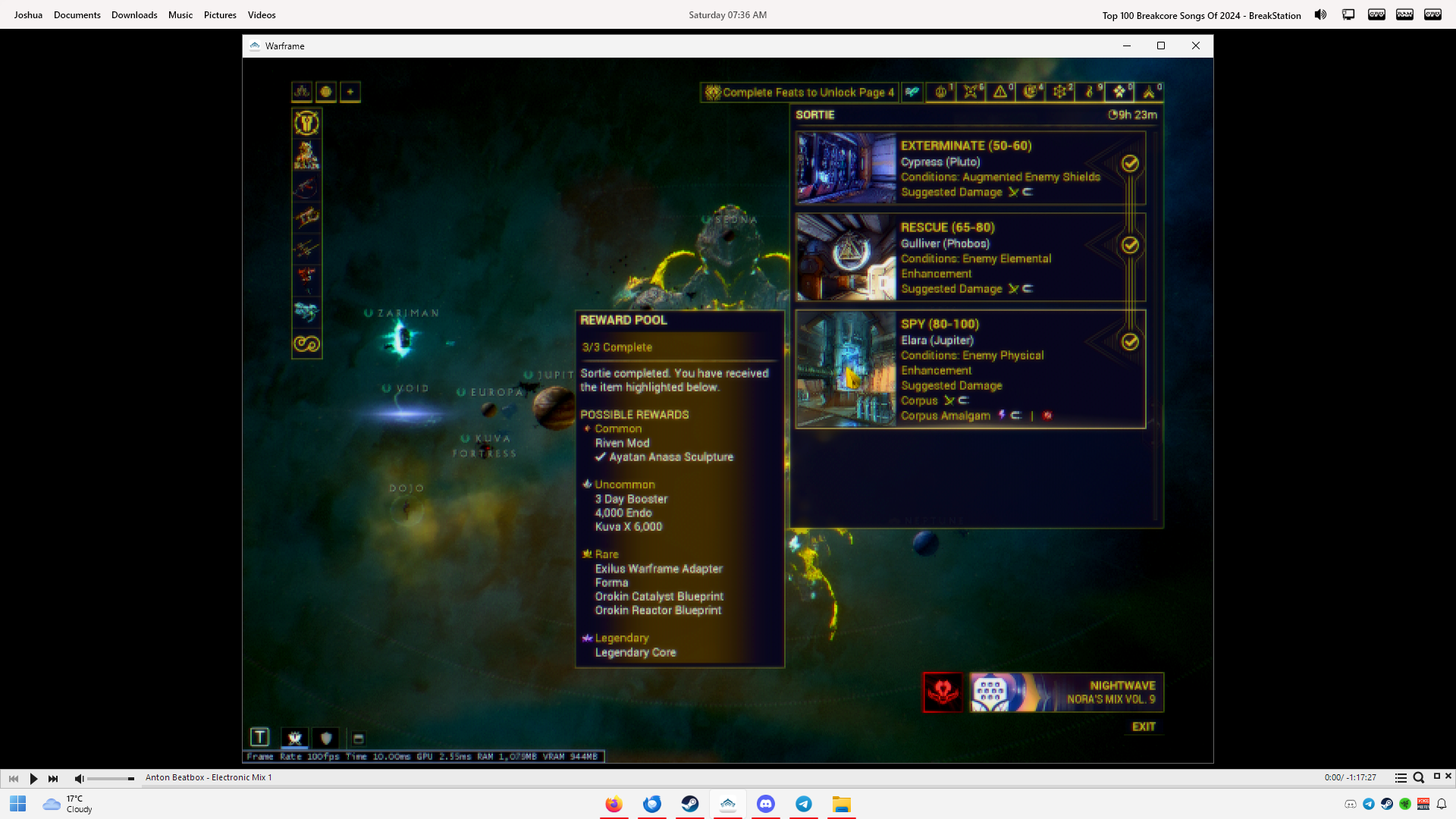Select the Void node on the star chart
The height and width of the screenshot is (819, 1456).
click(x=405, y=413)
